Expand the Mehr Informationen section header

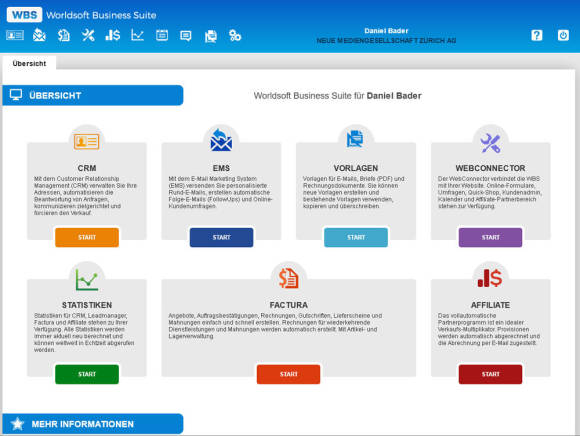[x=92, y=424]
